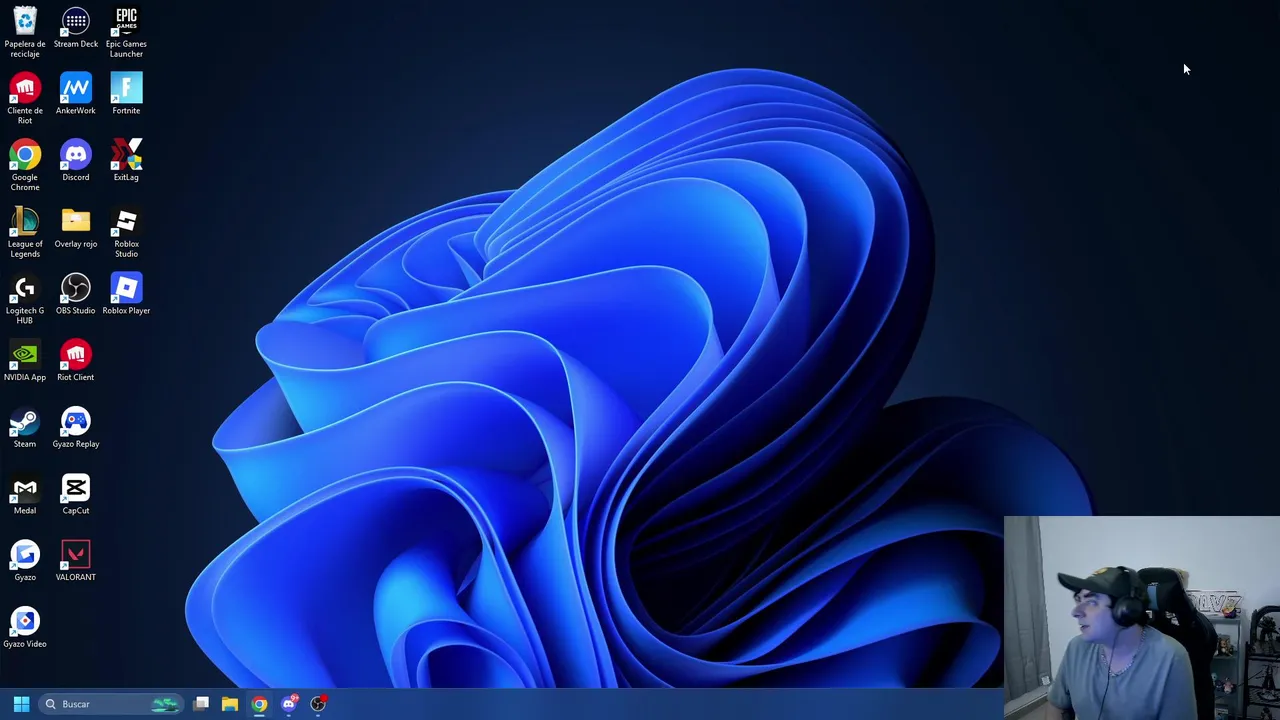The image size is (1280, 720).
Task: Click the AnkerWork desktop icon
Action: click(x=76, y=94)
